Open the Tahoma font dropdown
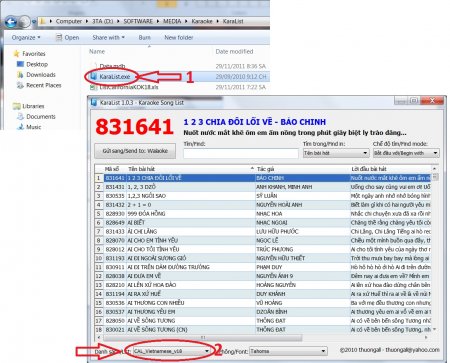The height and width of the screenshot is (363, 450). (x=288, y=351)
